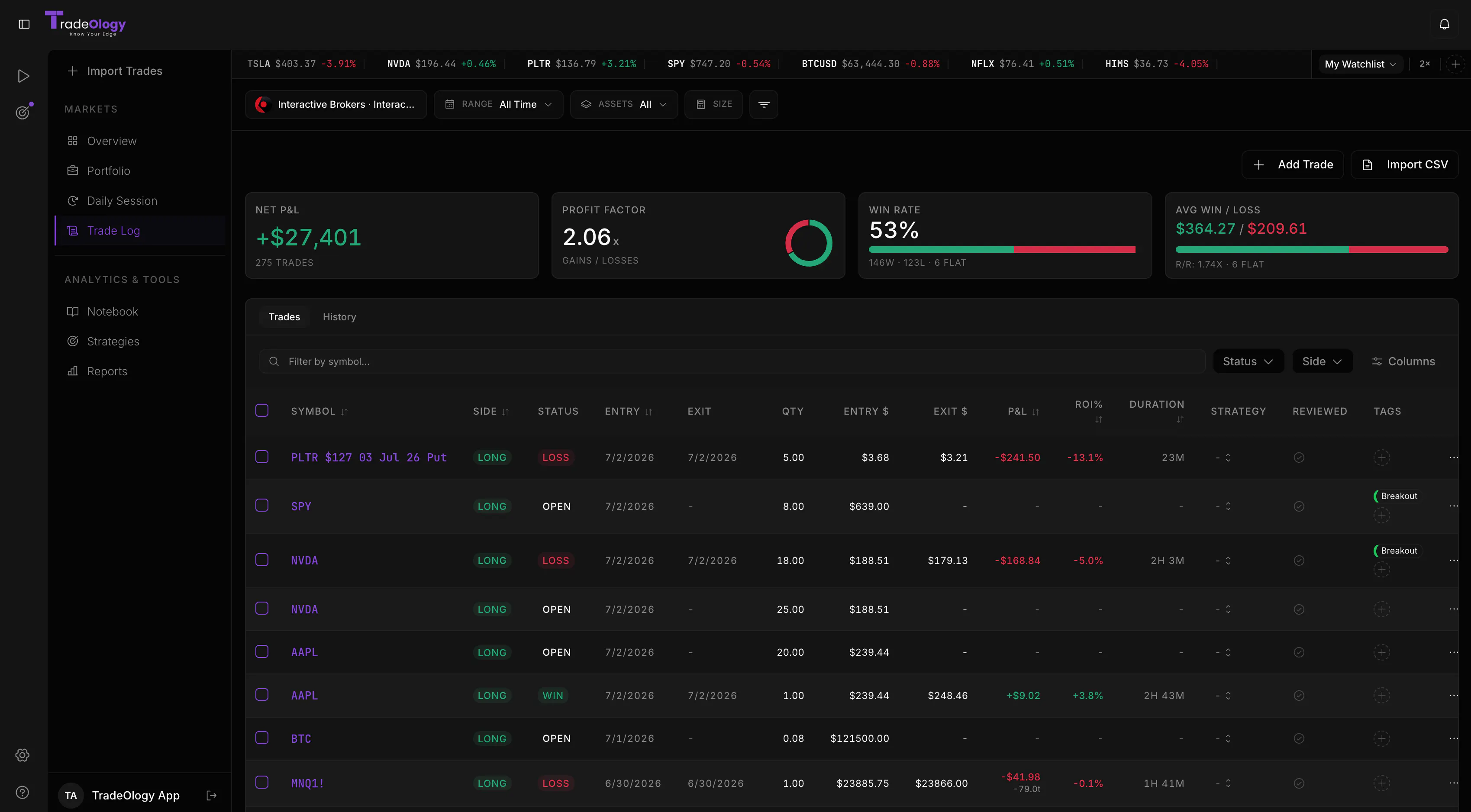The width and height of the screenshot is (1471, 812).
Task: Check the AAPL win trade row
Action: coord(261,695)
